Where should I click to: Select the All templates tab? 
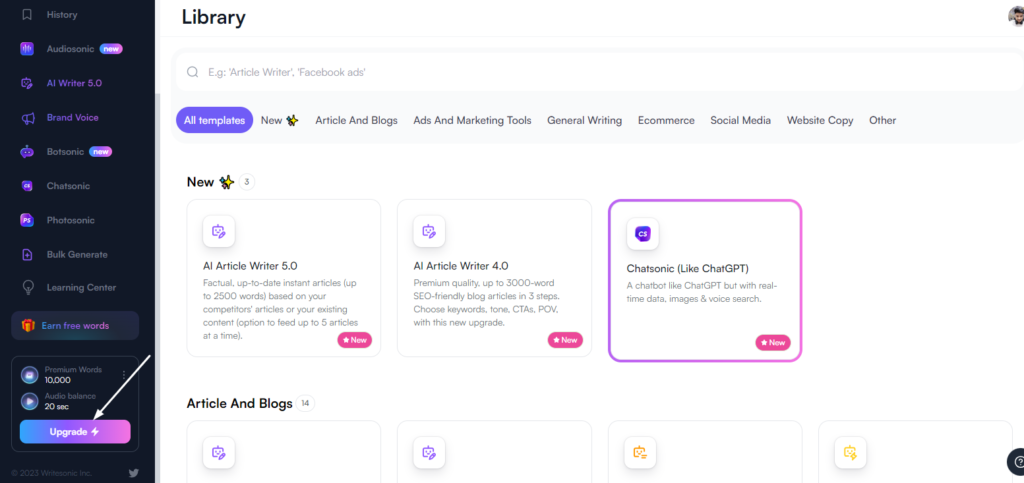click(214, 120)
